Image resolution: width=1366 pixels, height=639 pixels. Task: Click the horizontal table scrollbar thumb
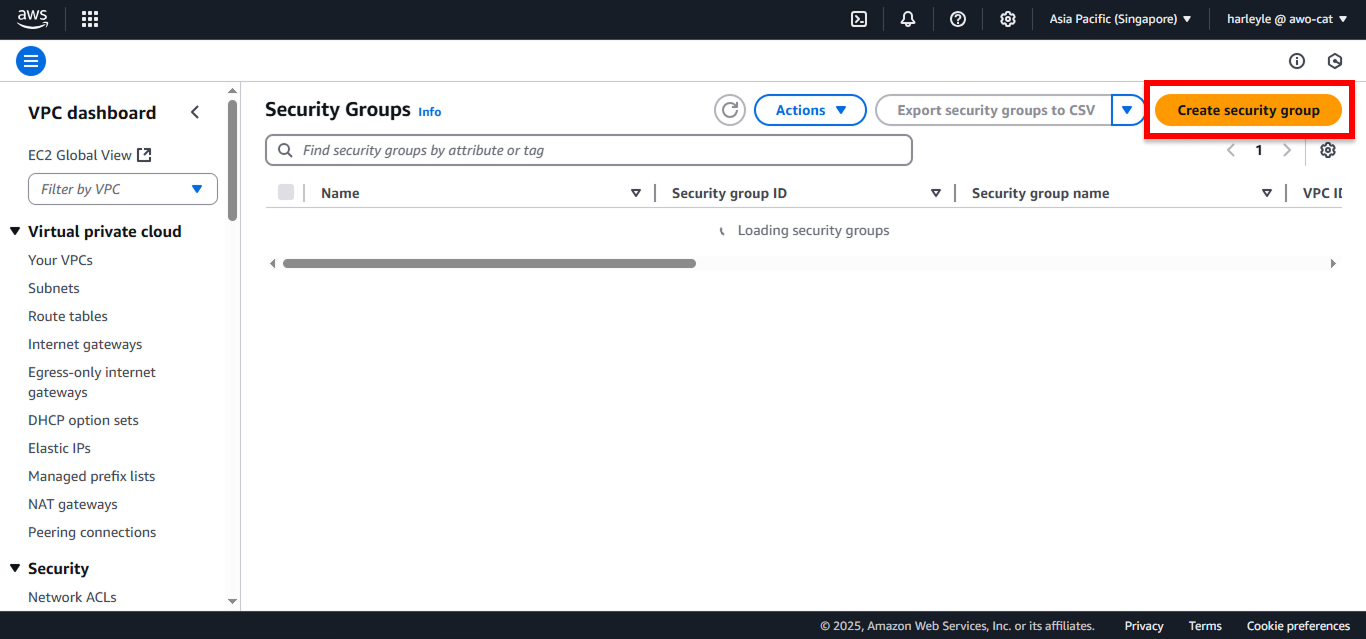(x=489, y=264)
